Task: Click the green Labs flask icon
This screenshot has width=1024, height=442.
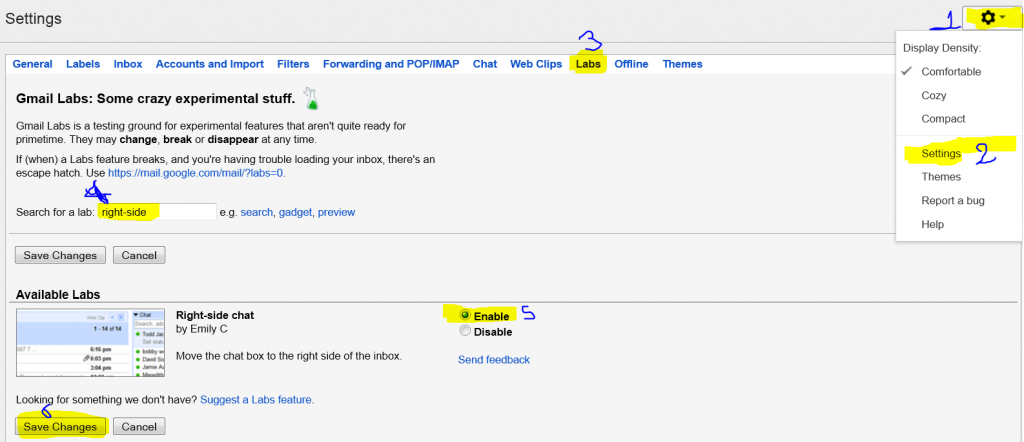Action: [x=312, y=98]
